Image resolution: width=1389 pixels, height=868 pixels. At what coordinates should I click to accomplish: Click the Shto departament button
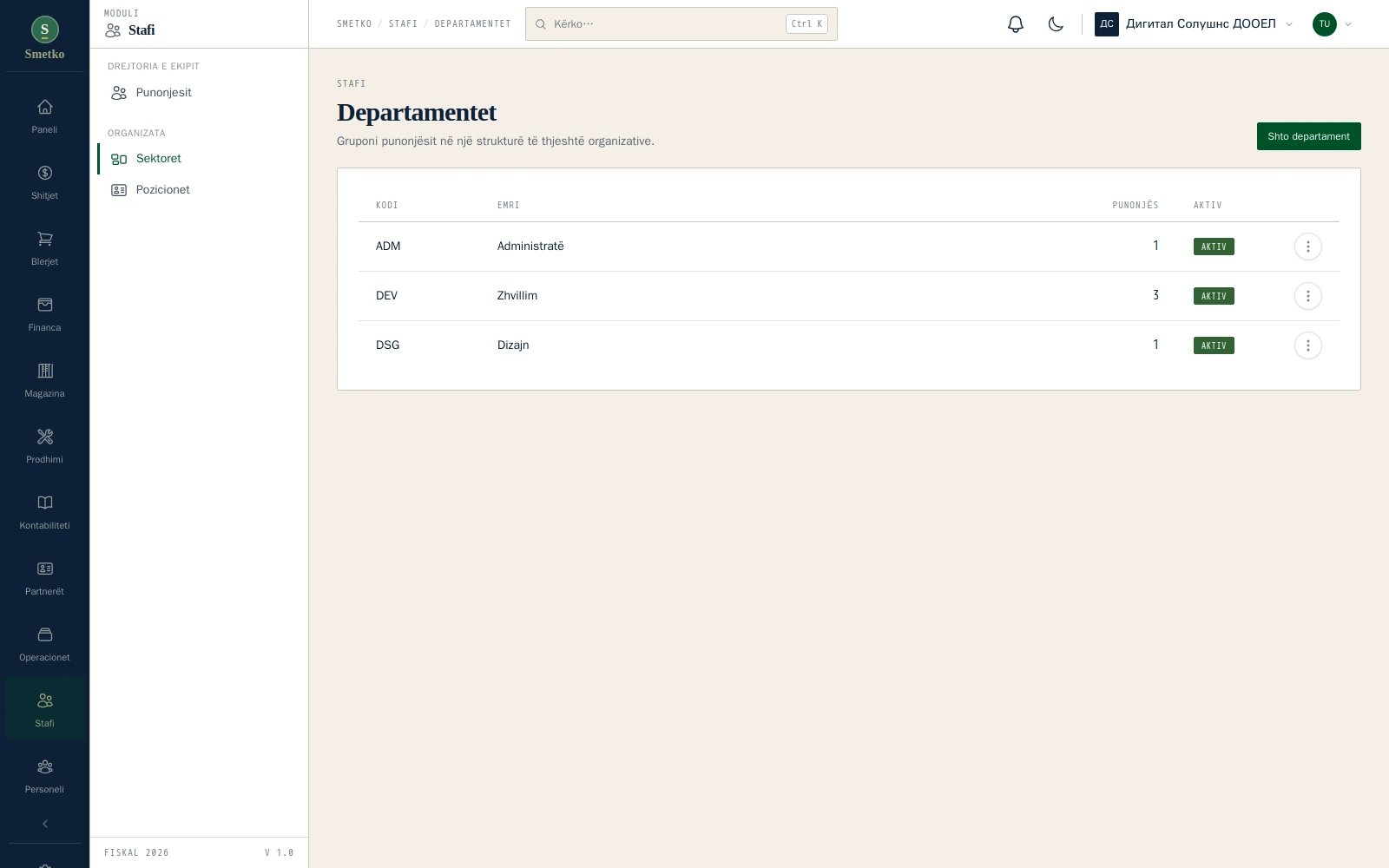[1308, 136]
